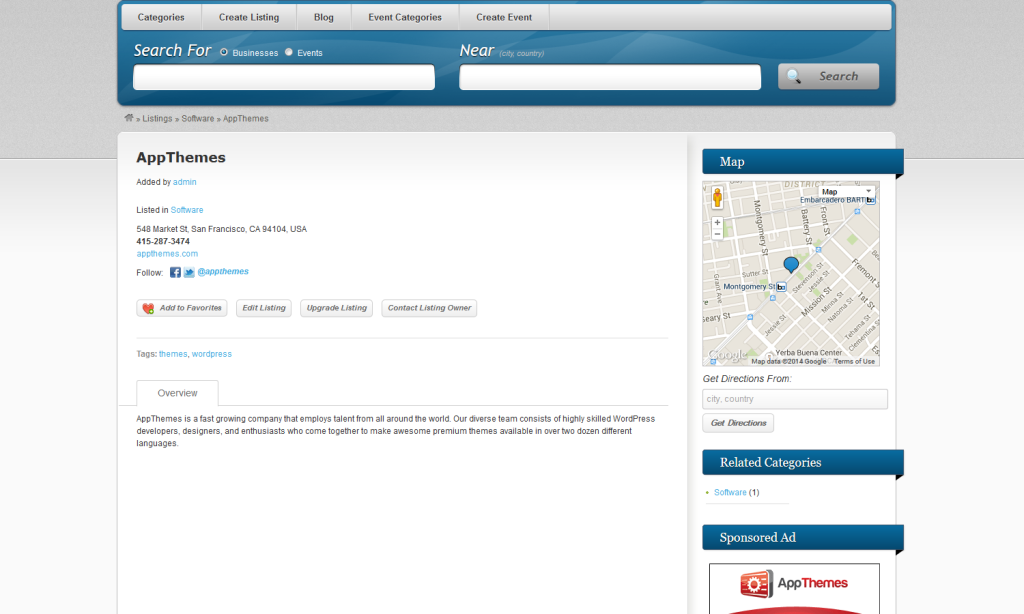The image size is (1024, 614).
Task: Open the map Terms of Use link
Action: (x=854, y=361)
